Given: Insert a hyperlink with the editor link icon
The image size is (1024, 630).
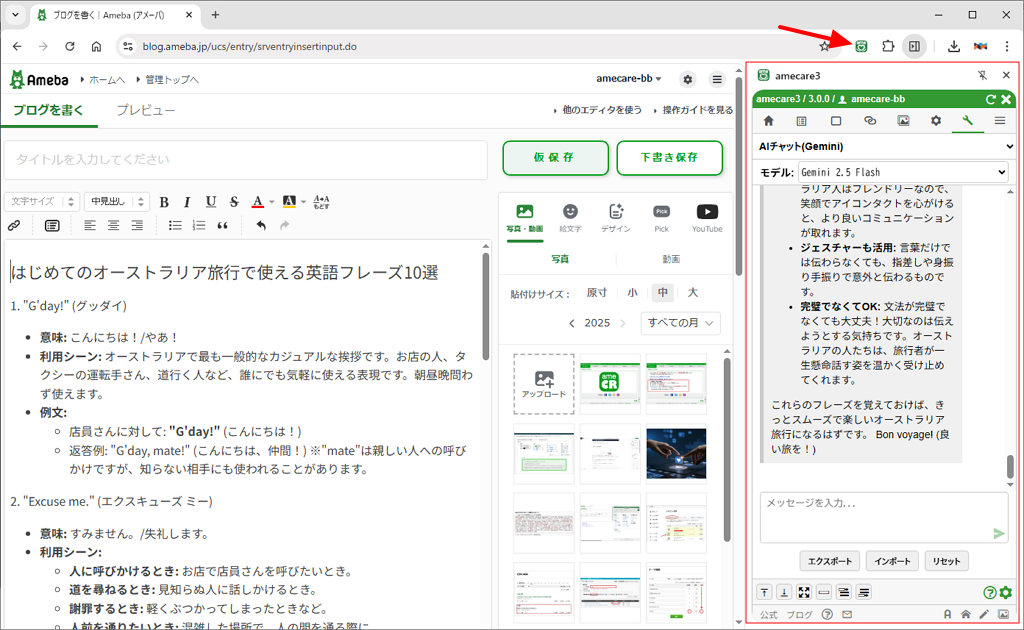Looking at the screenshot, I should click(14, 225).
